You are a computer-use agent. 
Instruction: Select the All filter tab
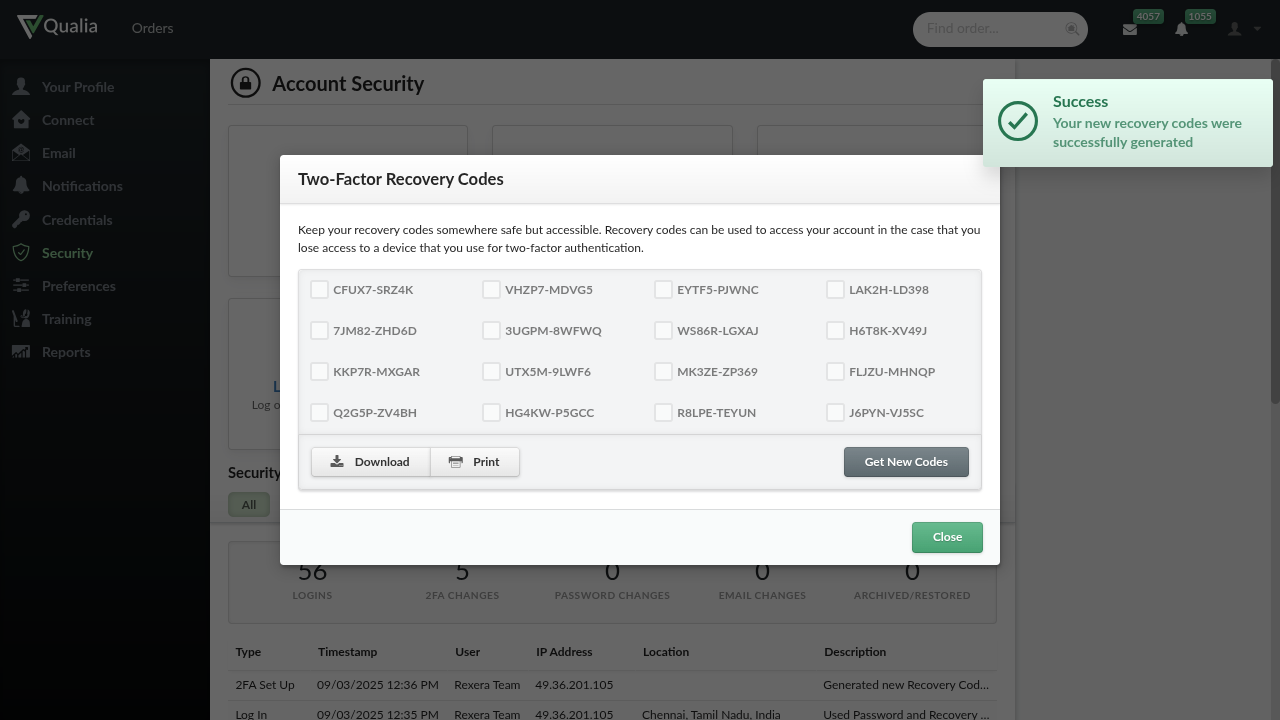pyautogui.click(x=249, y=504)
